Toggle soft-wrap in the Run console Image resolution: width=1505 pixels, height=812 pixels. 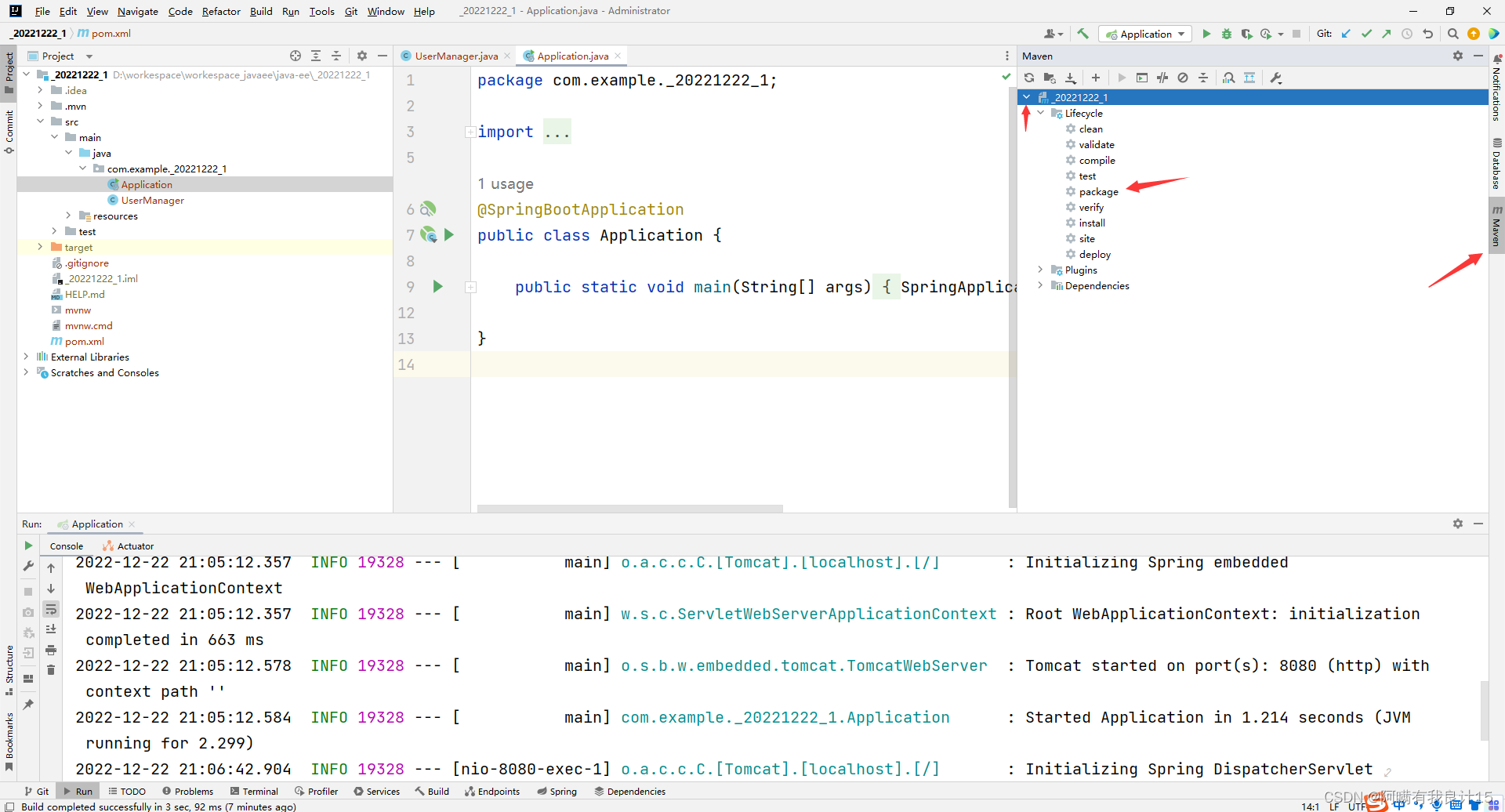[x=51, y=609]
